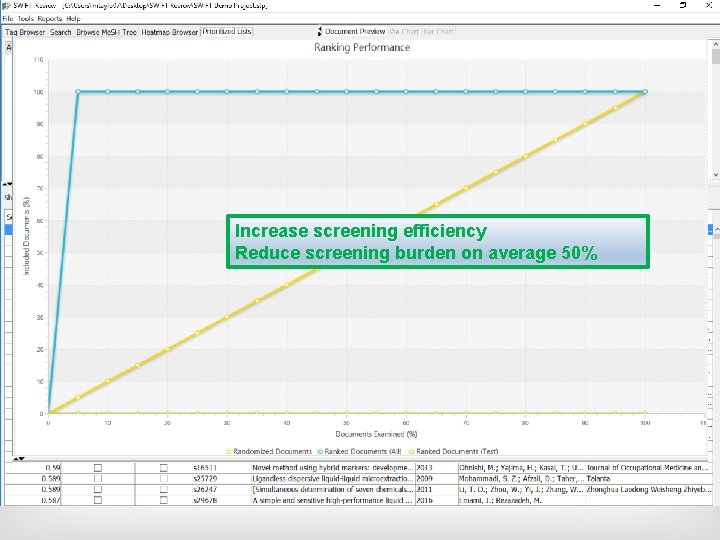Click the SWIFT Review app icon in title bar
The height and width of the screenshot is (540, 720).
[6, 6]
